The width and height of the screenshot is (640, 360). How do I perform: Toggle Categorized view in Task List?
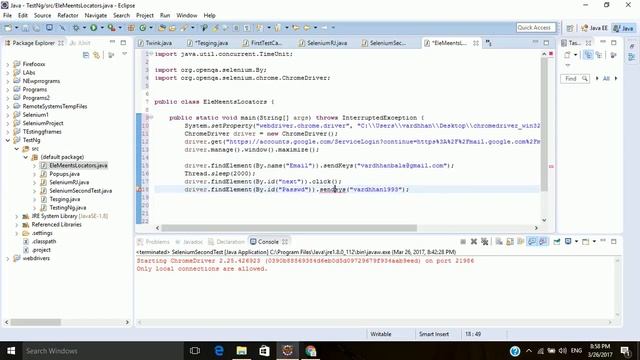tap(588, 55)
